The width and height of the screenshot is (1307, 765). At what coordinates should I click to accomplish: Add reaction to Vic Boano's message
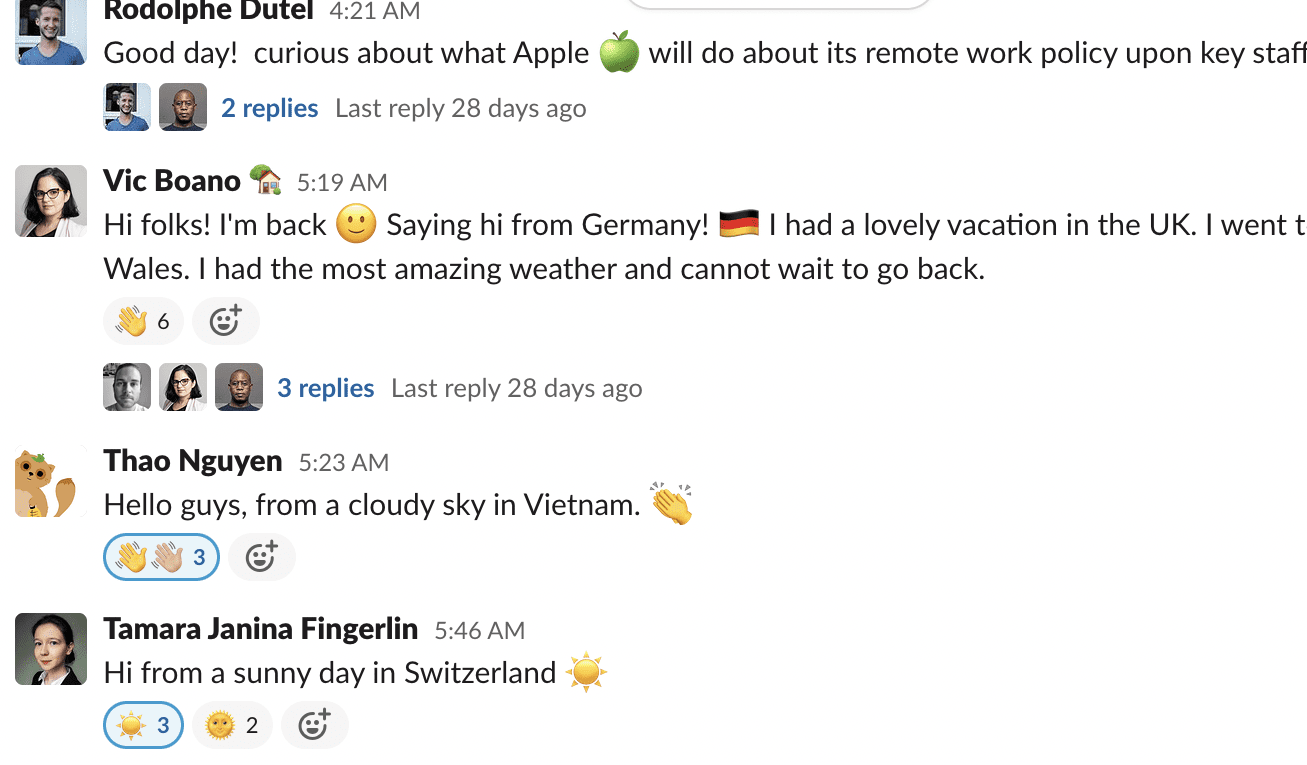coord(225,321)
